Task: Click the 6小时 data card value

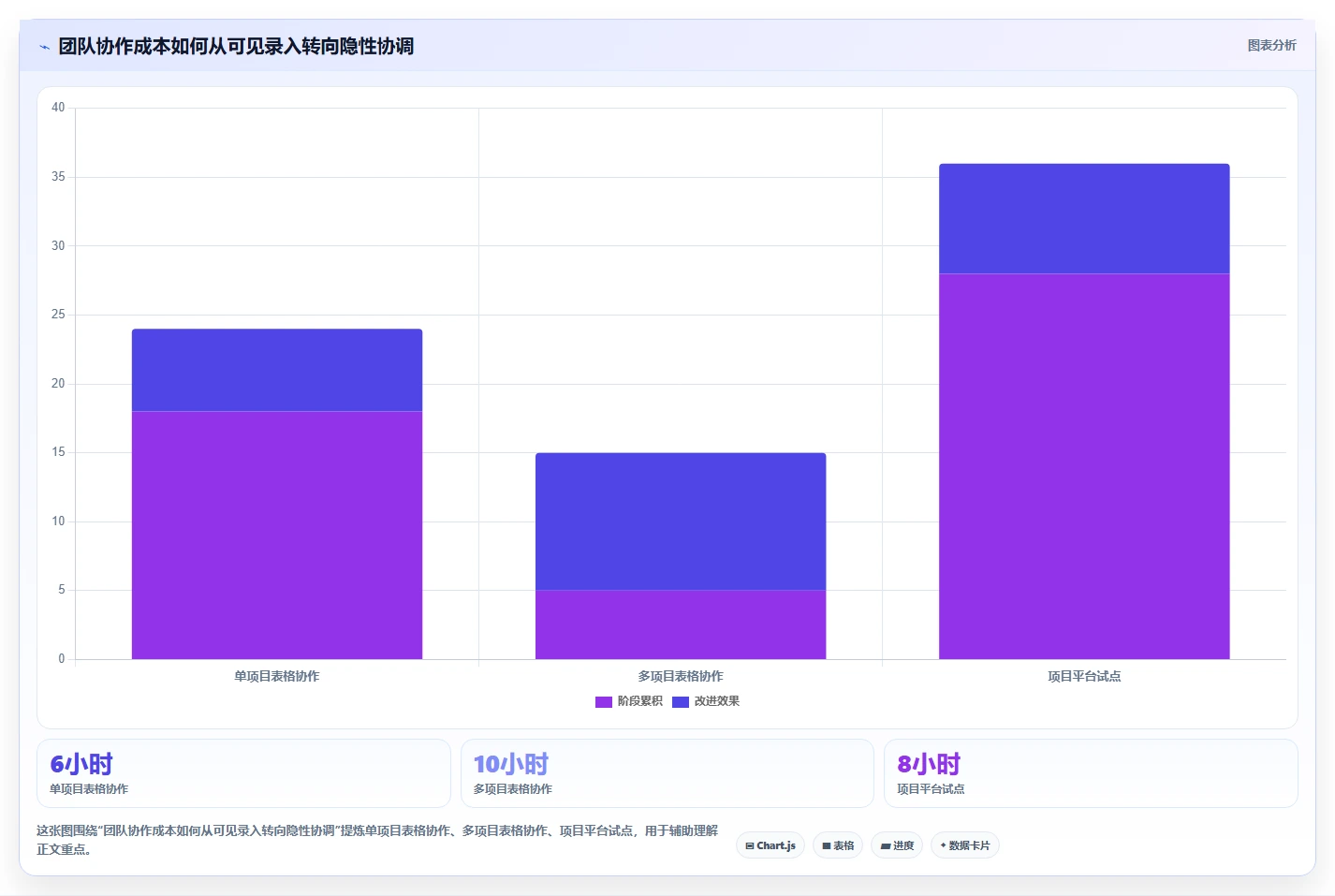Action: click(81, 764)
